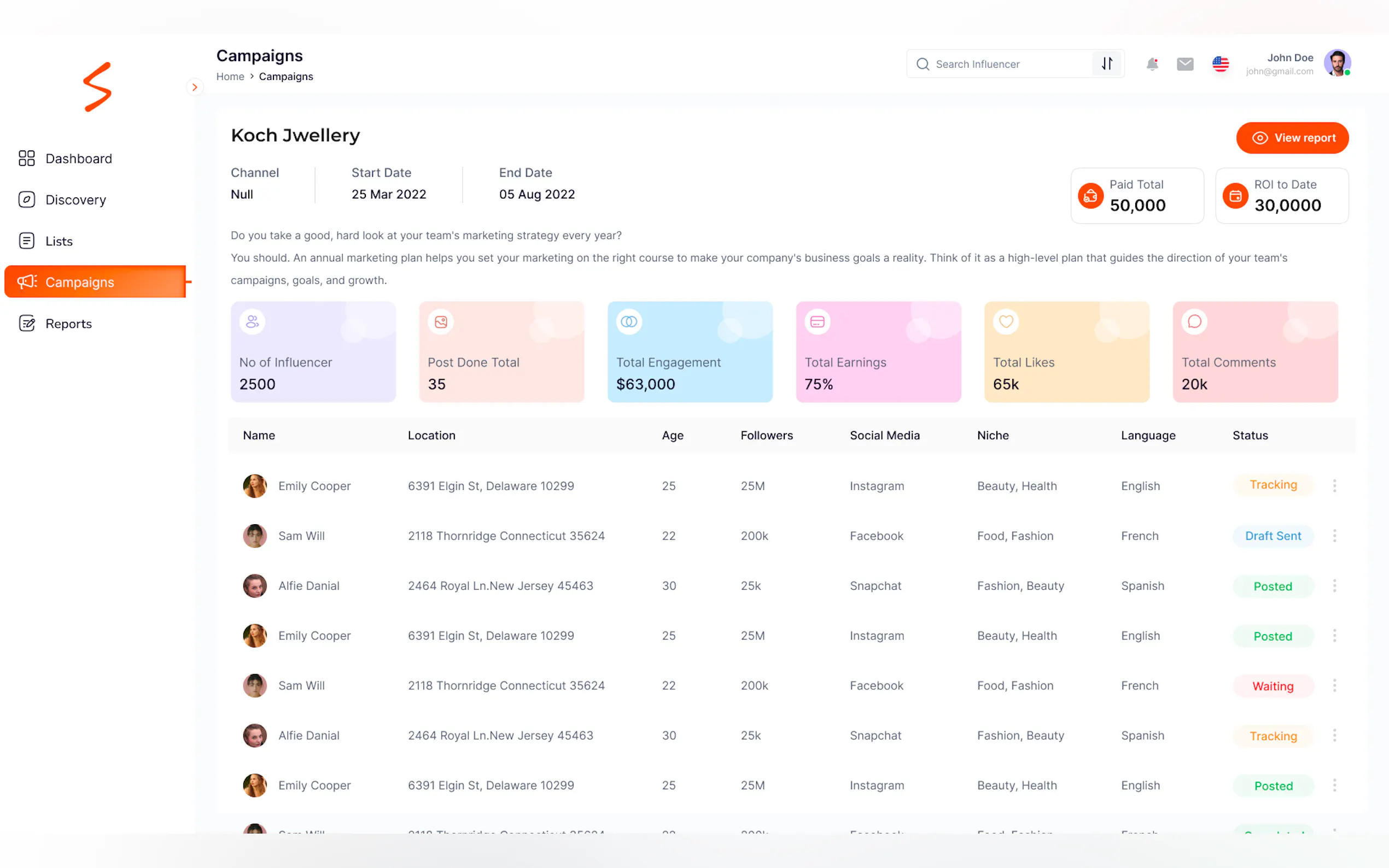Click the US flag language icon
This screenshot has width=1389, height=868.
[1220, 64]
